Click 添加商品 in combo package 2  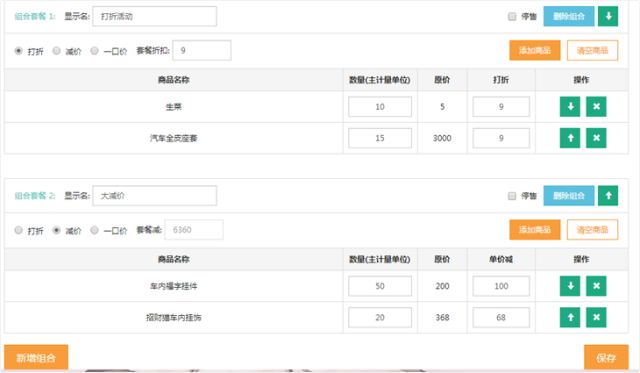pyautogui.click(x=535, y=229)
